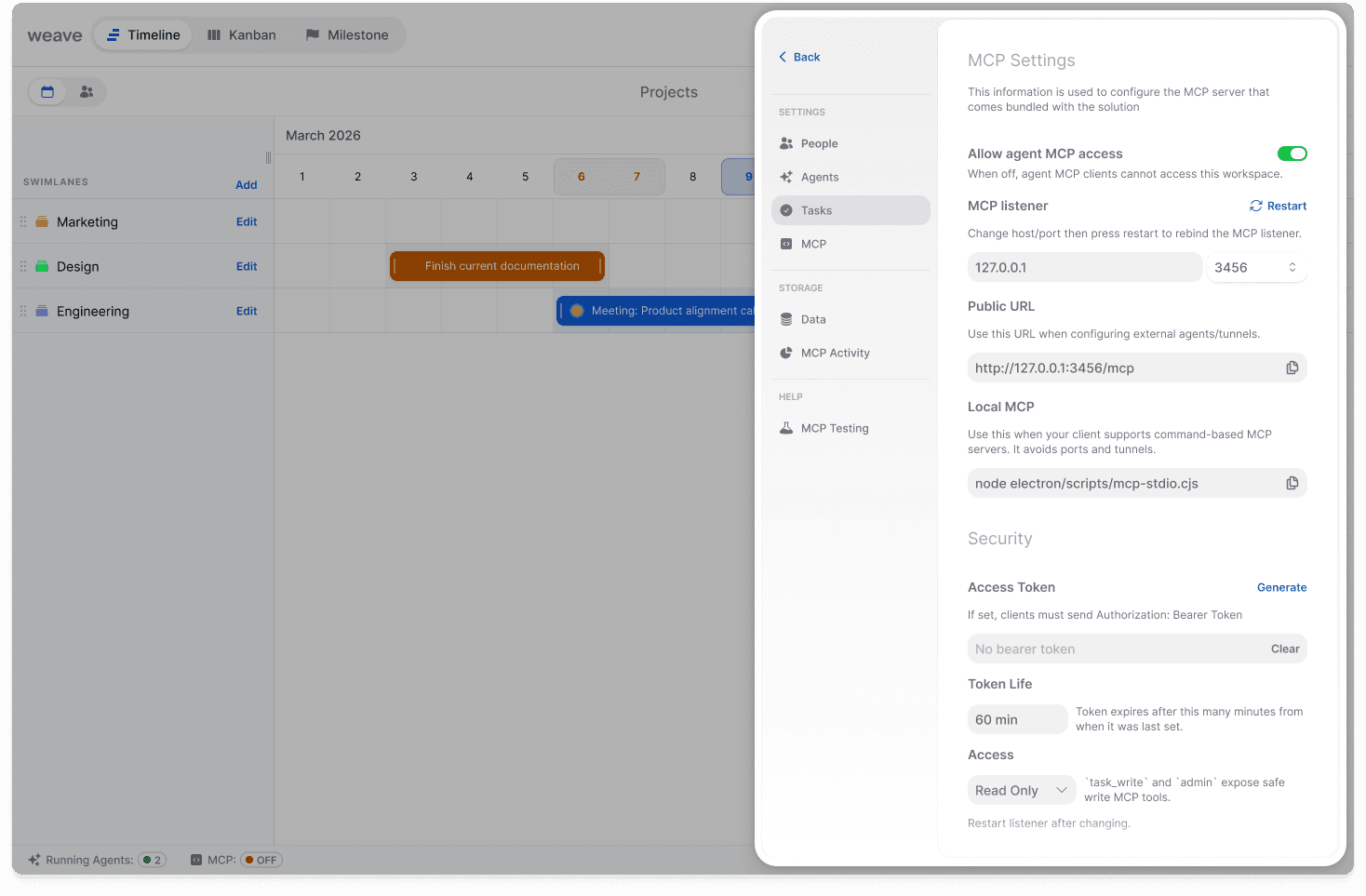This screenshot has width=1366, height=896.
Task: Switch to the Kanban tab
Action: click(242, 35)
